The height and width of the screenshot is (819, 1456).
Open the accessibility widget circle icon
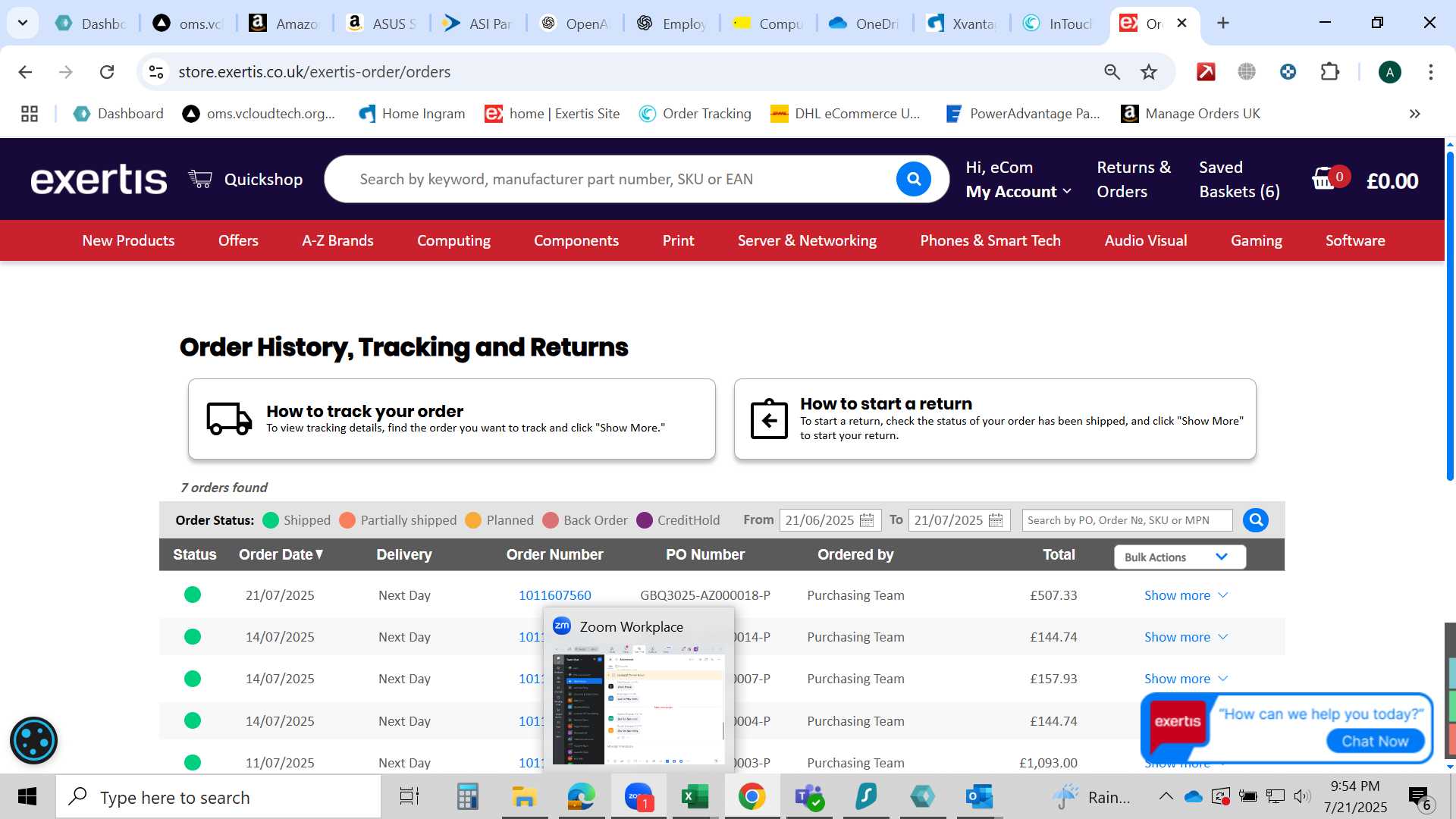tap(33, 740)
